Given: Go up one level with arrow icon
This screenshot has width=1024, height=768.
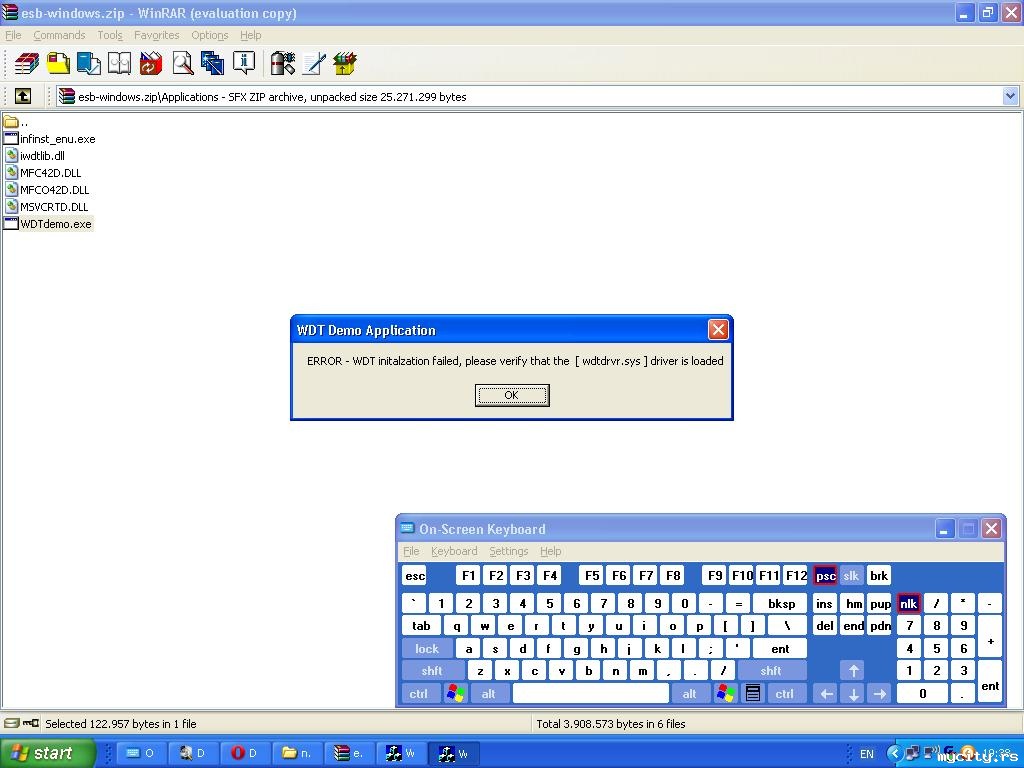Looking at the screenshot, I should coord(23,97).
